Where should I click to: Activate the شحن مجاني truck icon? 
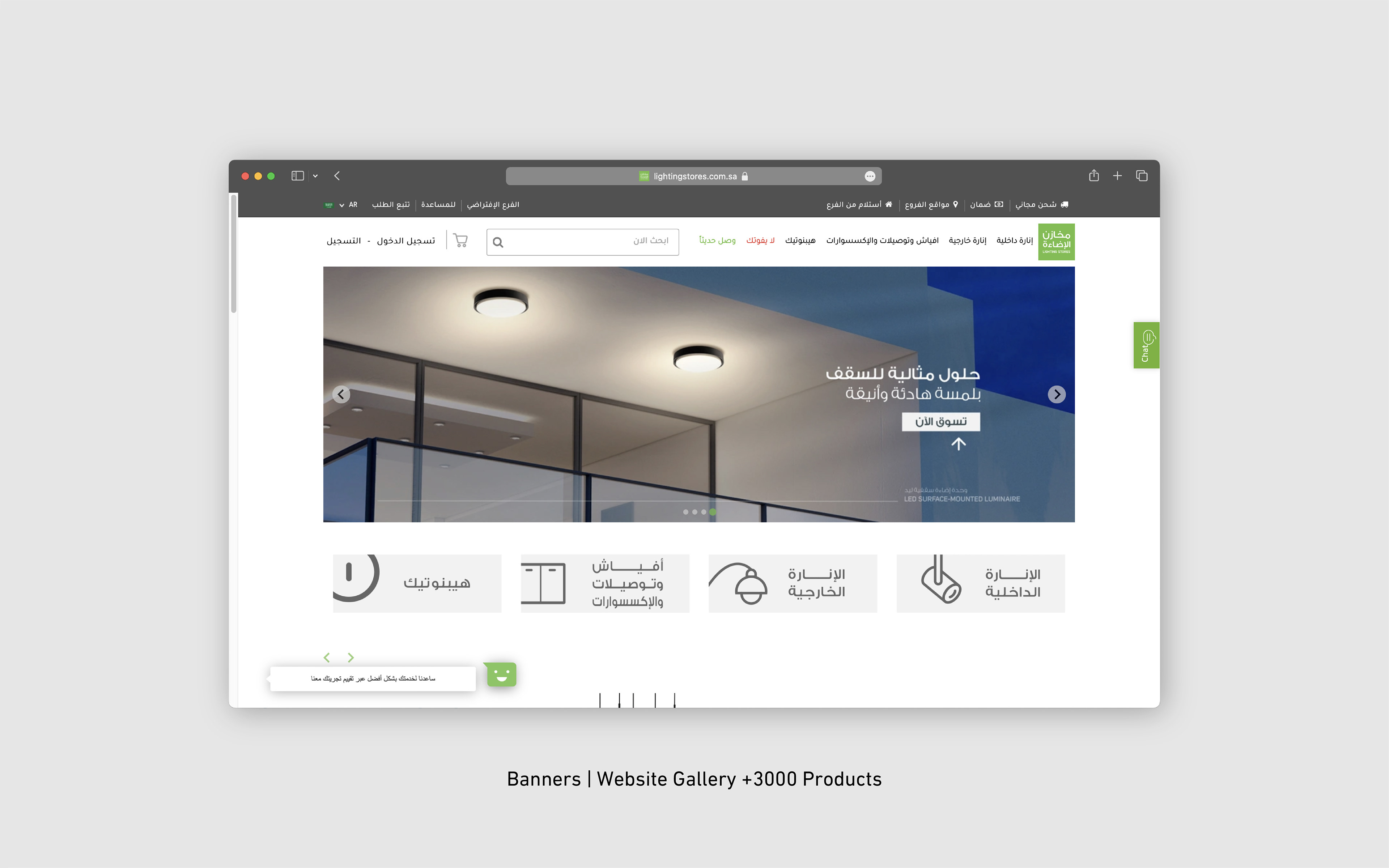(x=1065, y=204)
